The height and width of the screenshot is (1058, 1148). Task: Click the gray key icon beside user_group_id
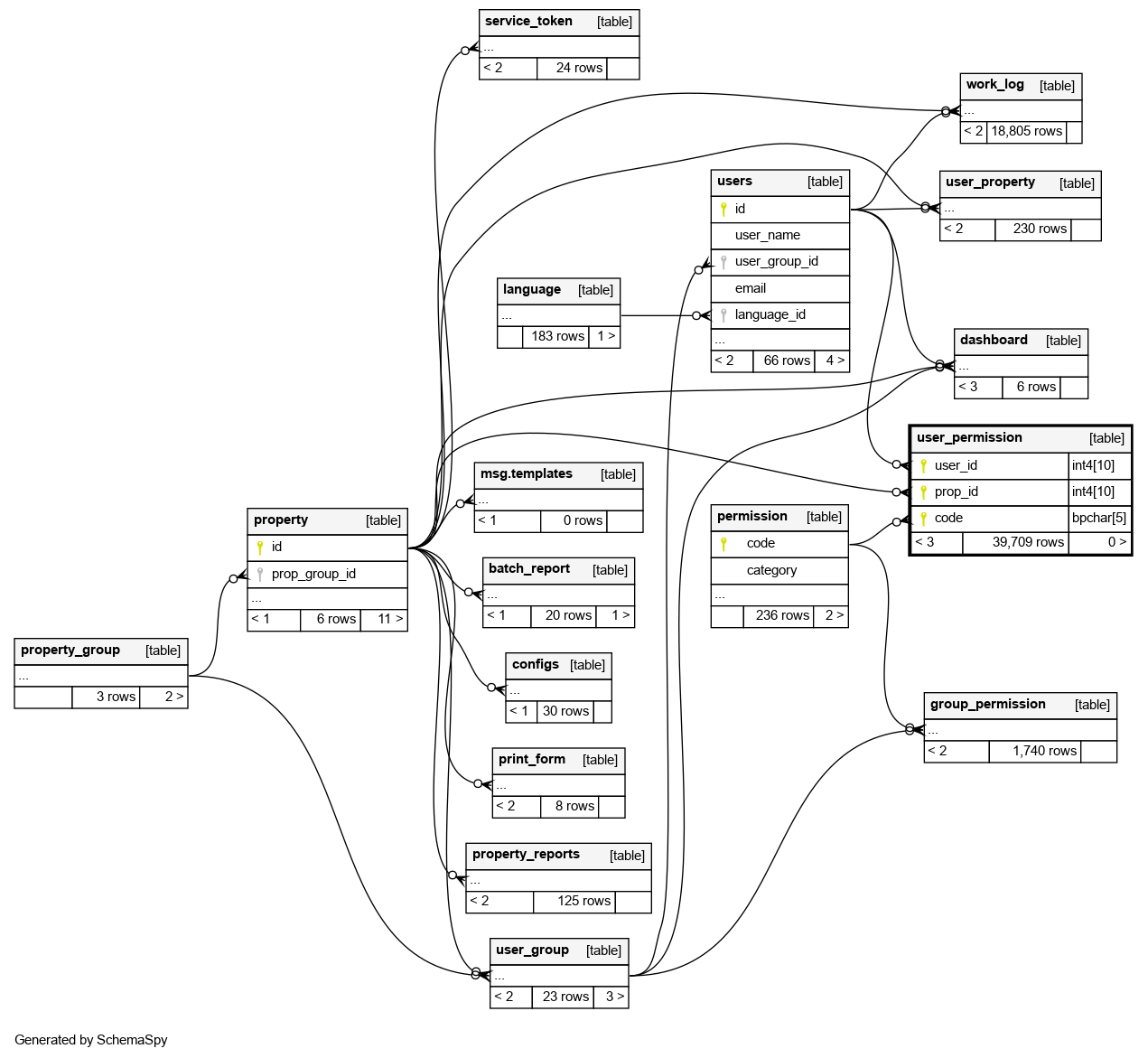723,262
